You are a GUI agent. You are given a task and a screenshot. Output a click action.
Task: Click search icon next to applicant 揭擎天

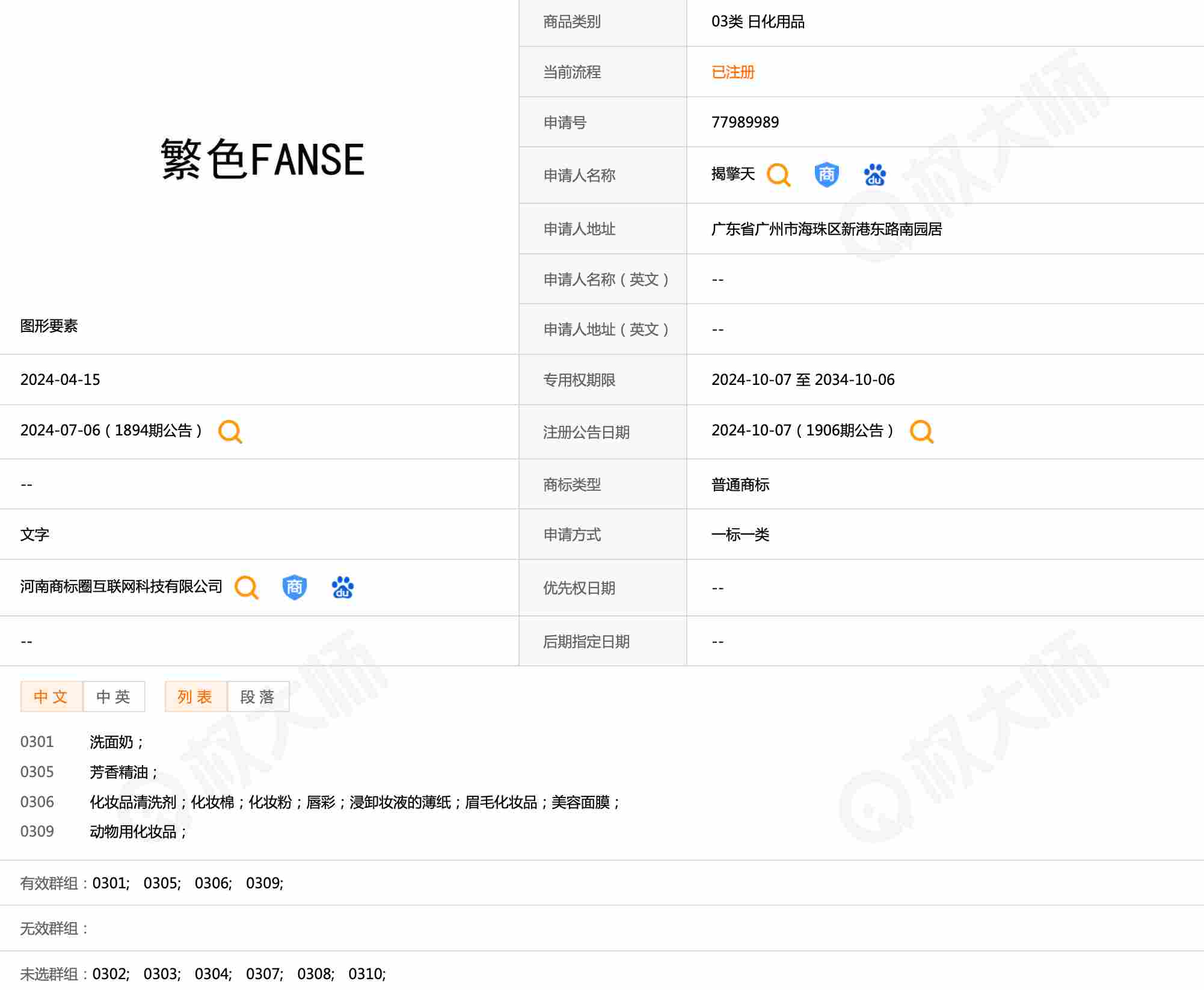click(778, 175)
